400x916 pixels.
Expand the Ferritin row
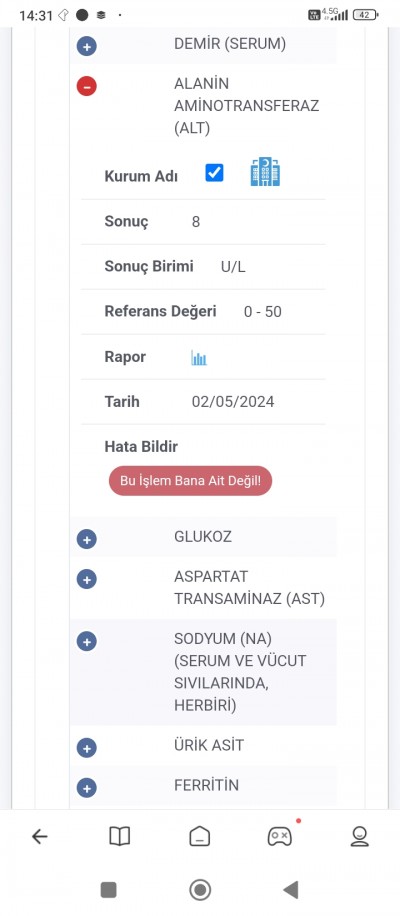point(86,787)
